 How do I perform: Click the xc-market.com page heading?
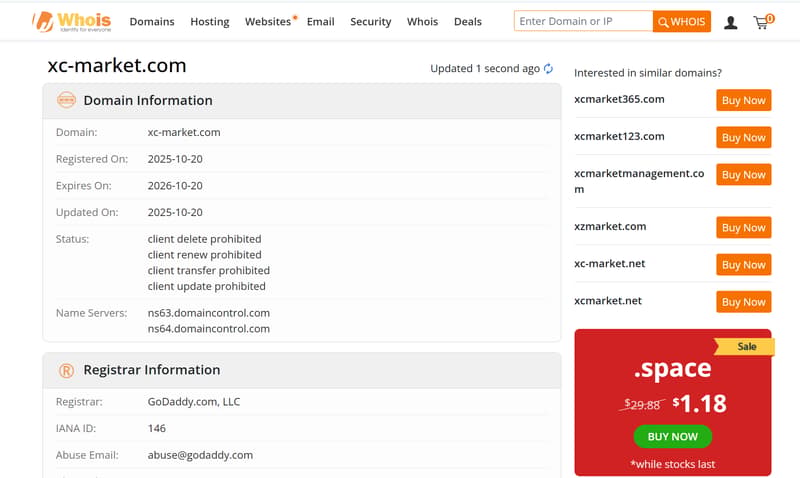117,65
